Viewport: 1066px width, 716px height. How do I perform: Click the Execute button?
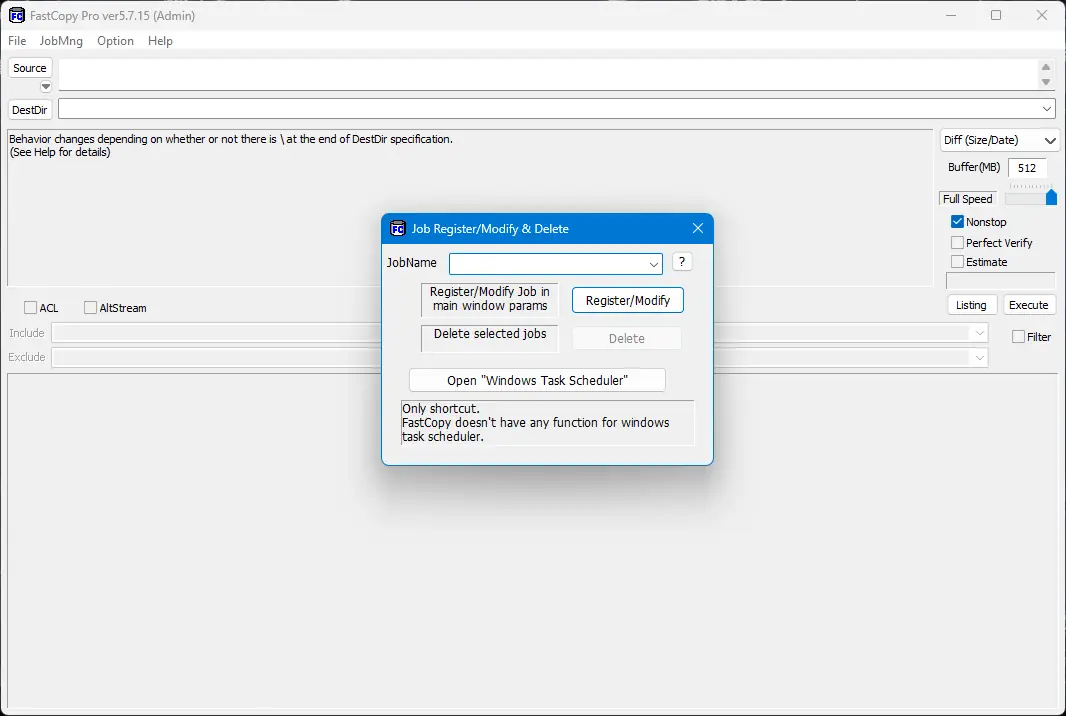(x=1029, y=305)
